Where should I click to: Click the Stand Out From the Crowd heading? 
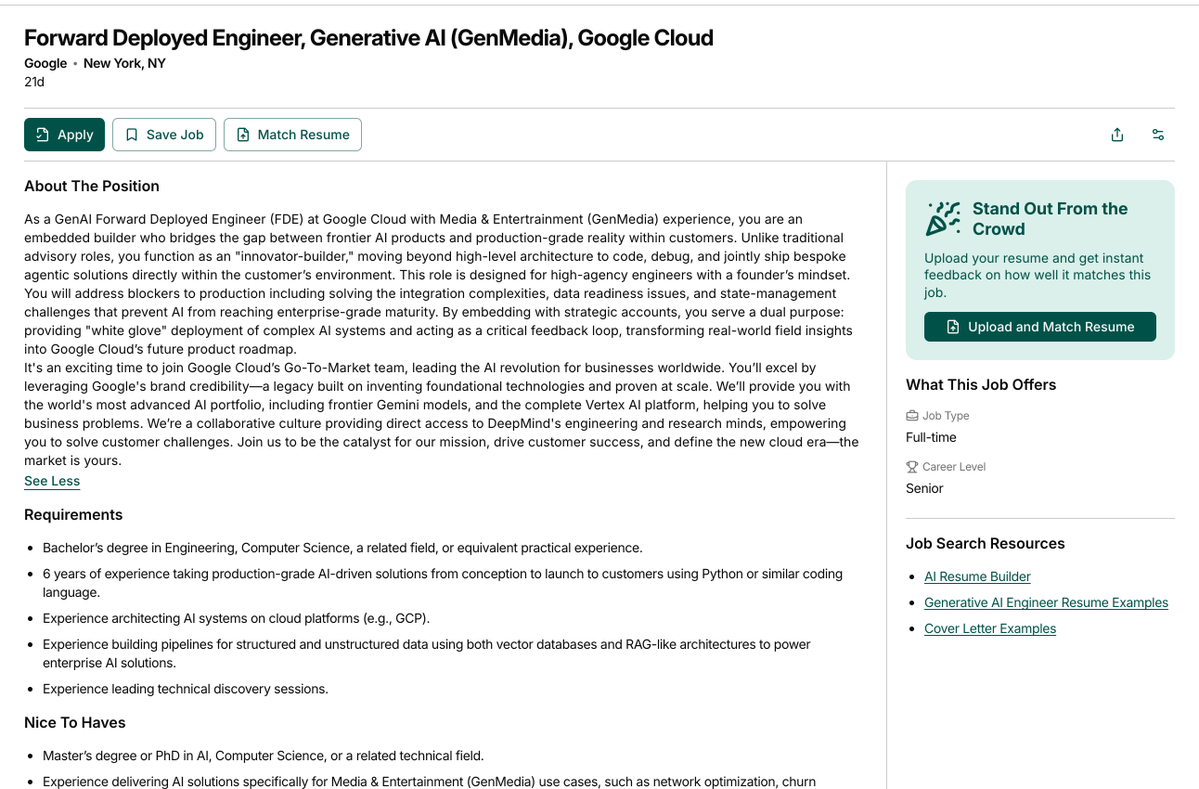[1050, 219]
